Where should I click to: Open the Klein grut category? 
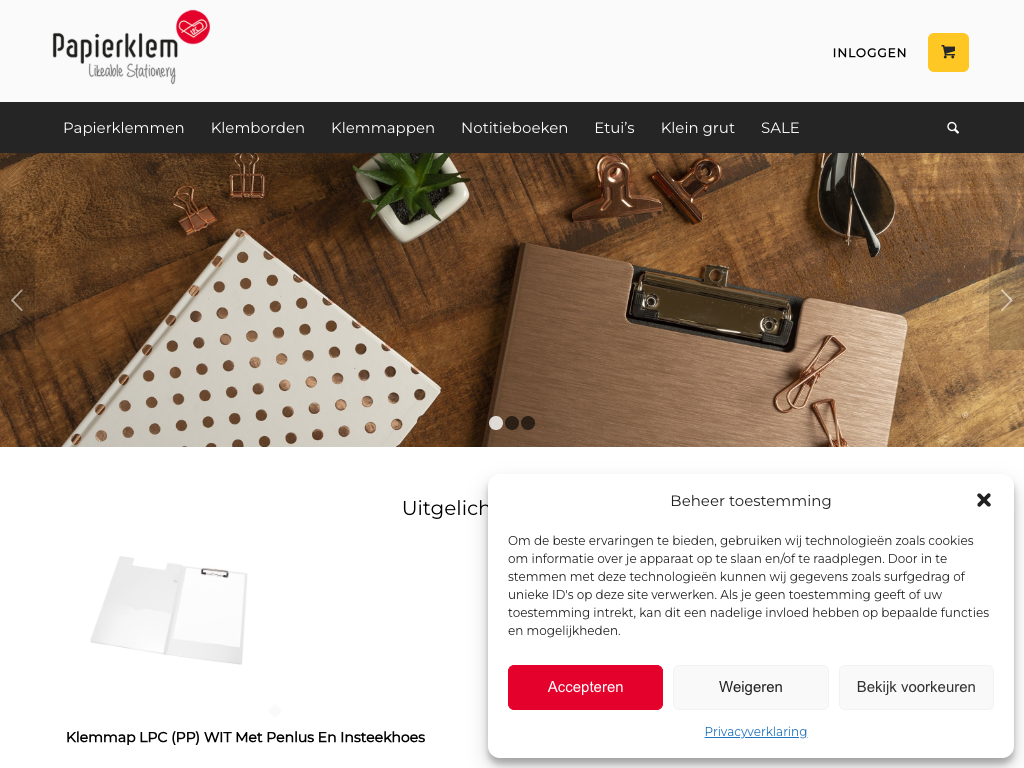[697, 128]
